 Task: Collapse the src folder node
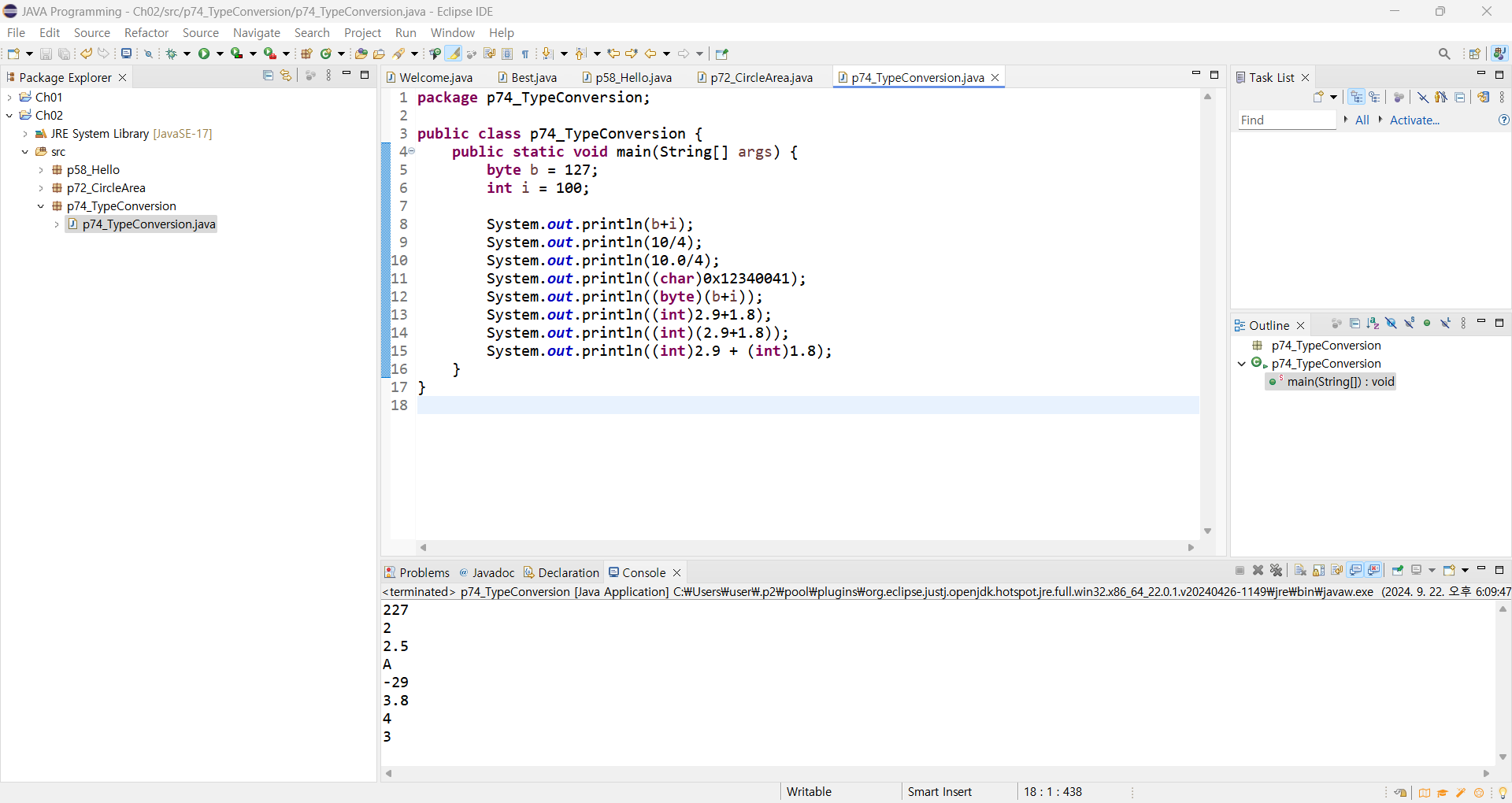[x=25, y=152]
